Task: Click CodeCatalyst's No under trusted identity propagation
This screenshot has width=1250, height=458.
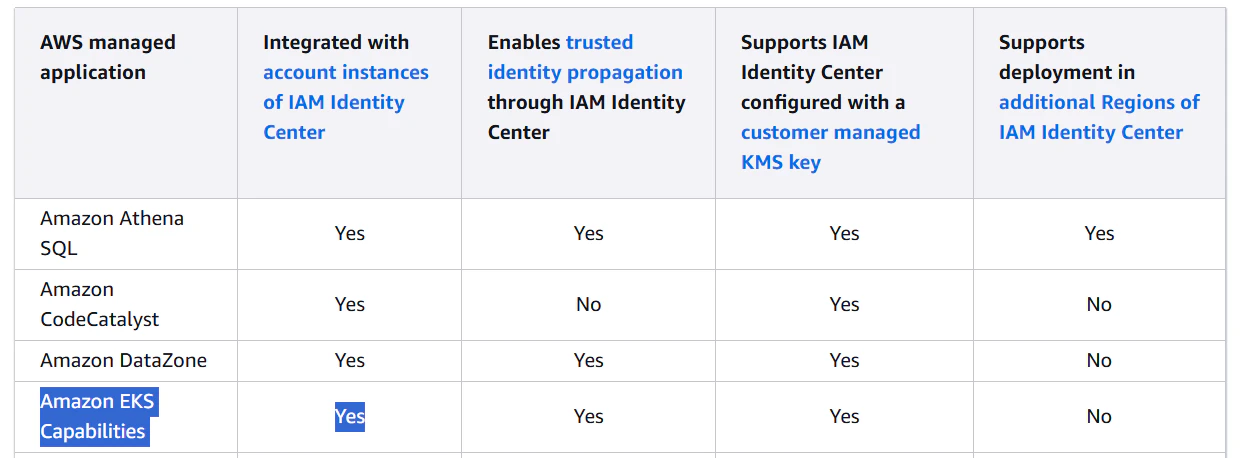Action: [588, 304]
